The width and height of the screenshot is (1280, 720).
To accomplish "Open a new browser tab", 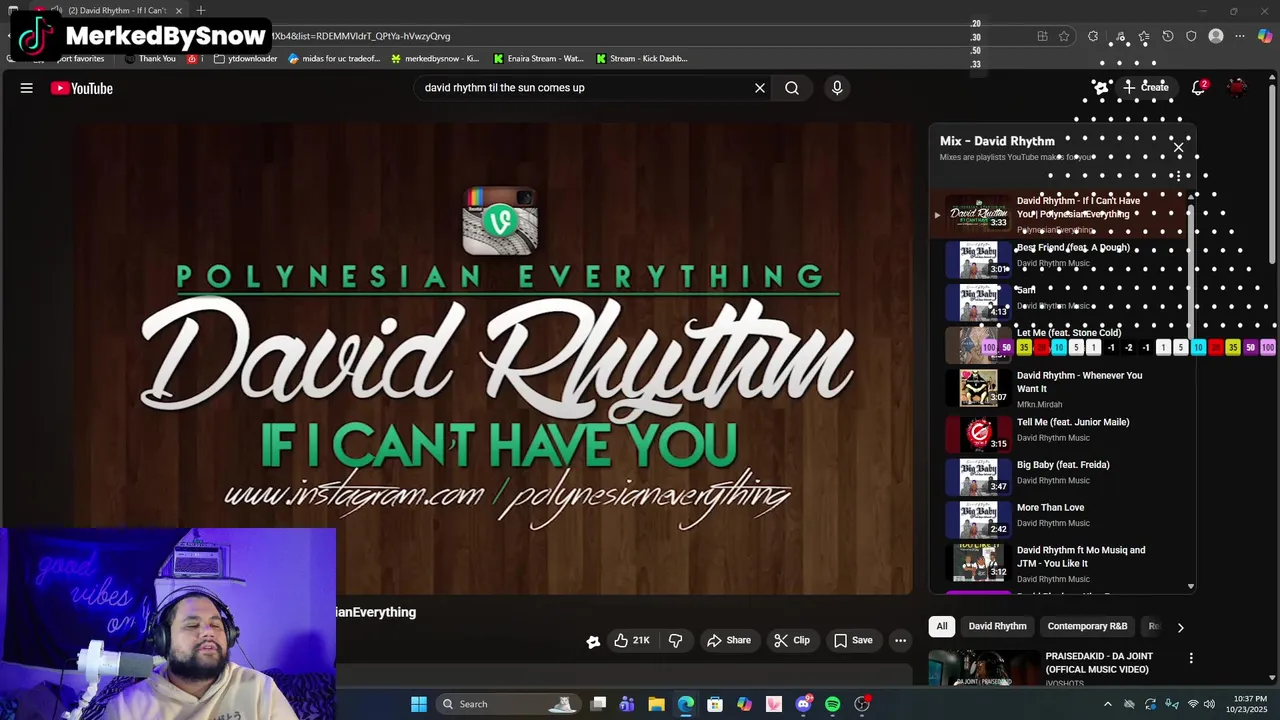I will [x=200, y=10].
